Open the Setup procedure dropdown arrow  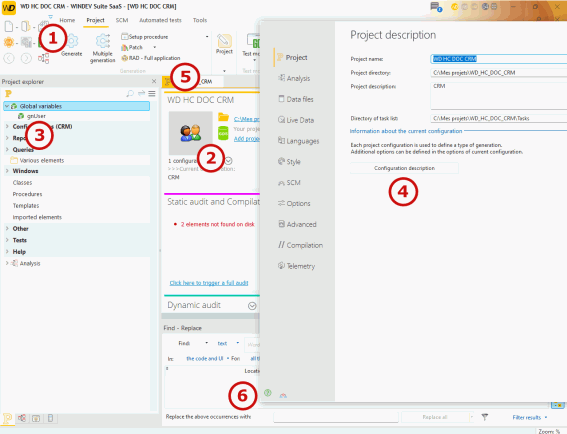click(207, 37)
